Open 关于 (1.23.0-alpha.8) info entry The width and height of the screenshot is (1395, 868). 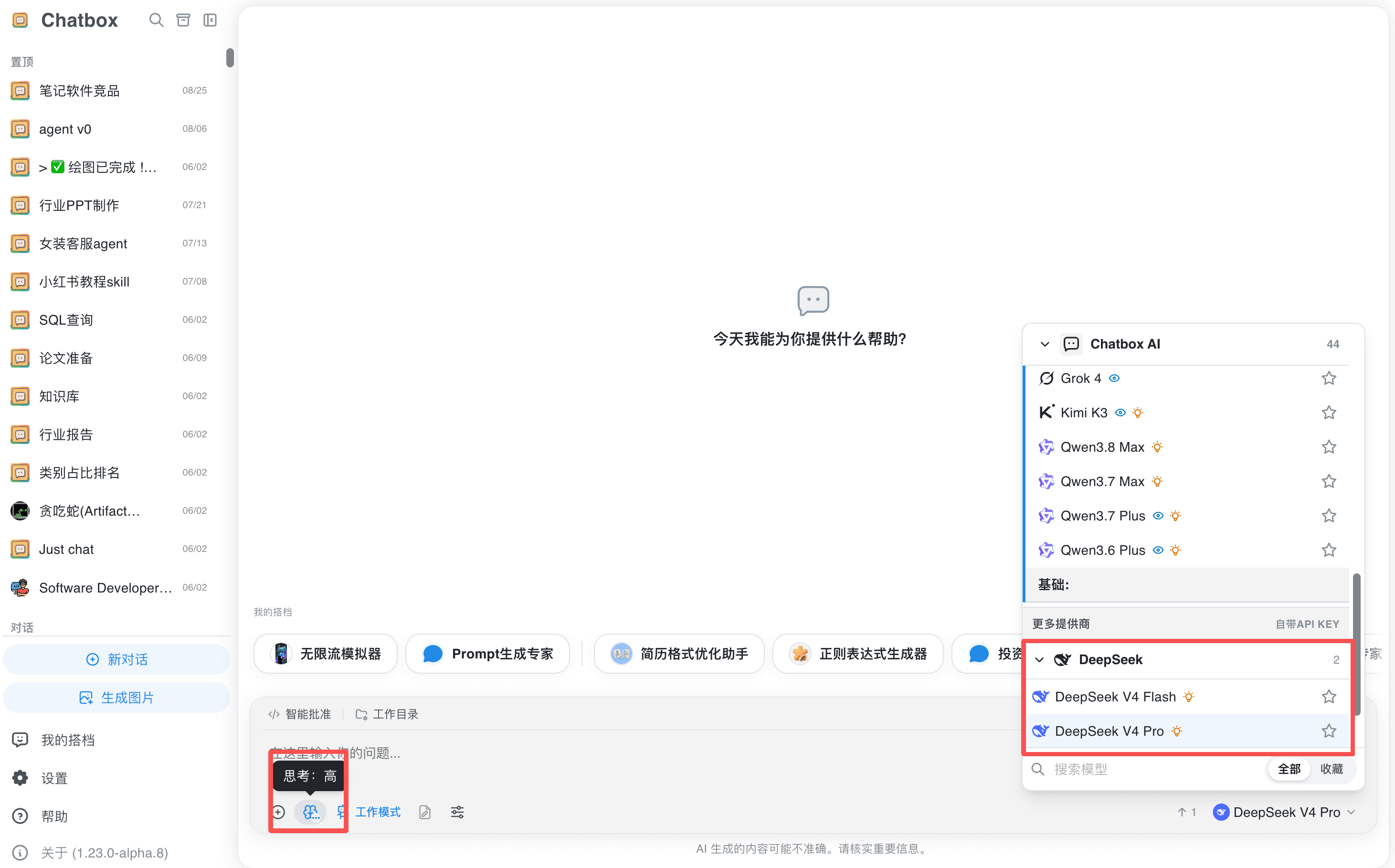pyautogui.click(x=91, y=853)
